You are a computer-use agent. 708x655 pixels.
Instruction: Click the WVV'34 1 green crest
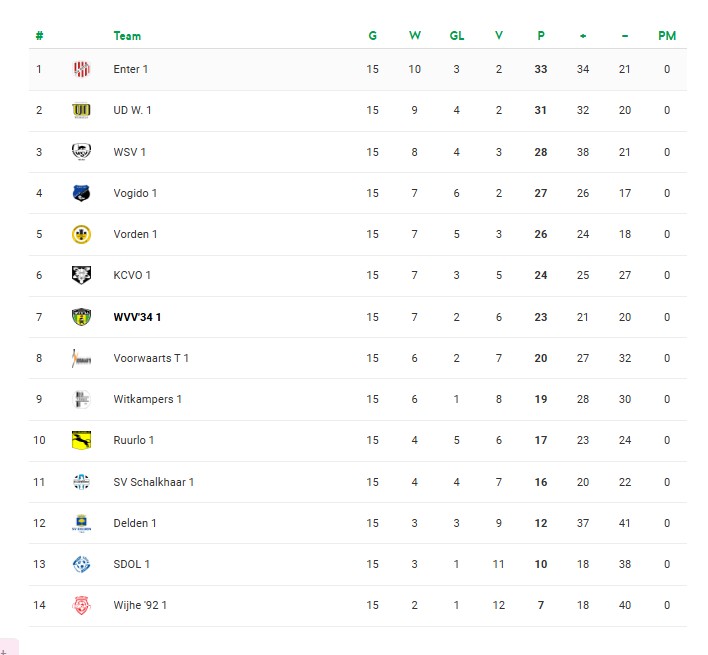click(81, 317)
